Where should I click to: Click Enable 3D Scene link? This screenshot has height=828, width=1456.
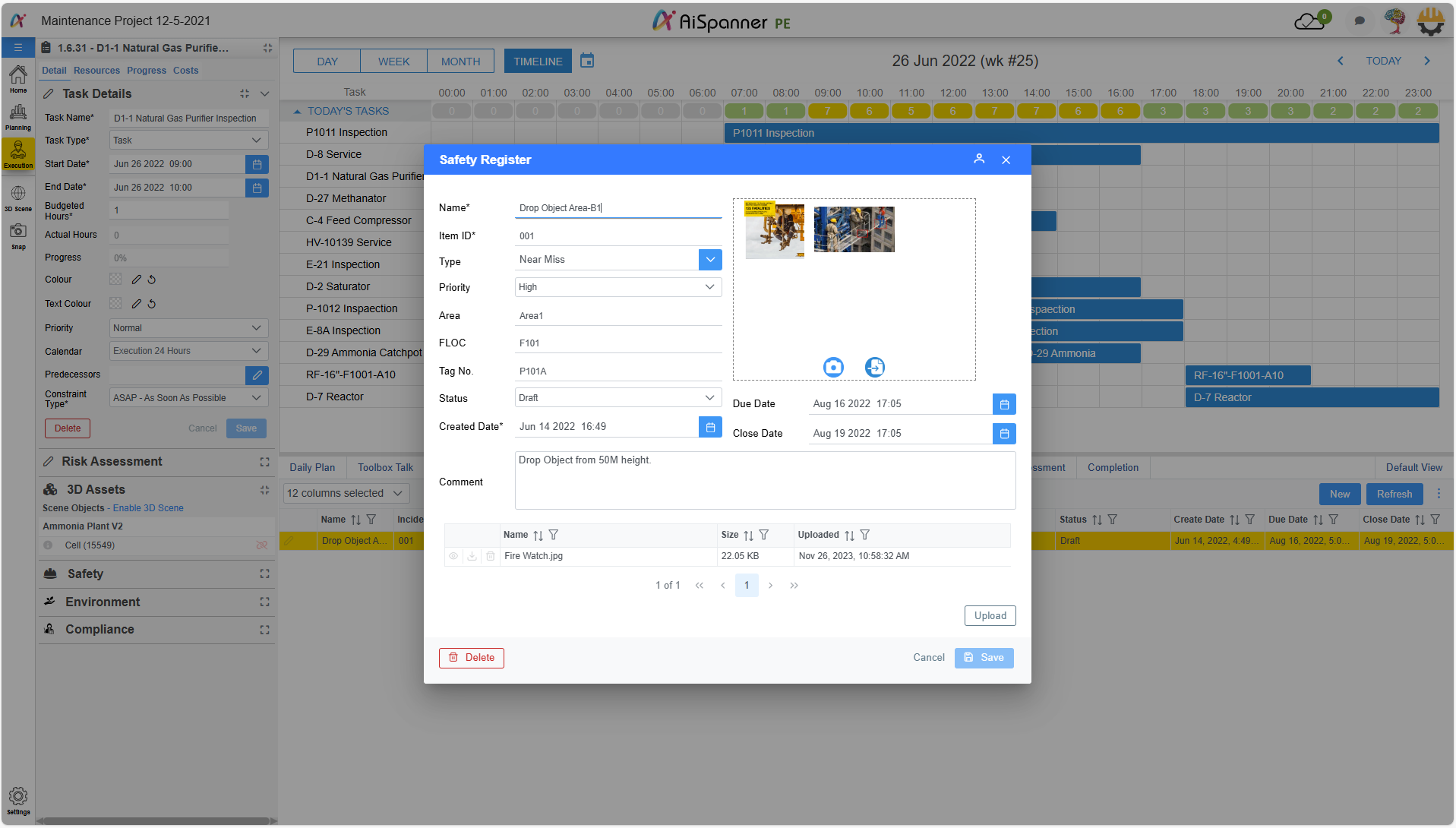click(148, 509)
